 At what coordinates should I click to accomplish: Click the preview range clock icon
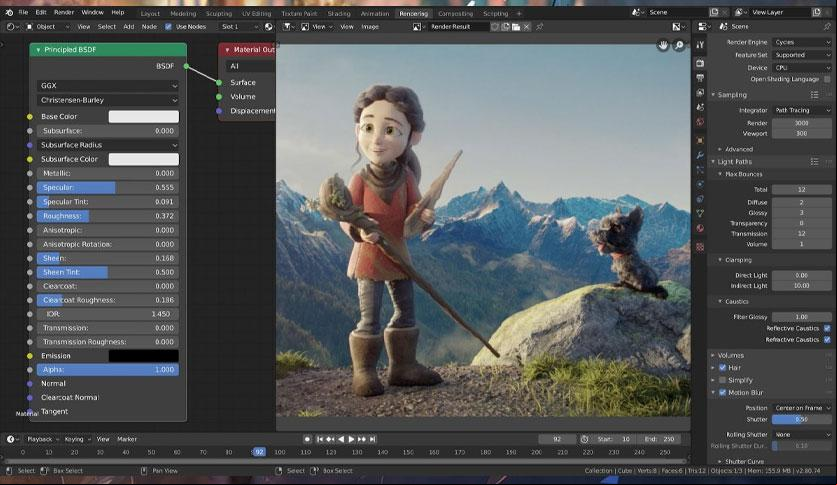(x=585, y=439)
